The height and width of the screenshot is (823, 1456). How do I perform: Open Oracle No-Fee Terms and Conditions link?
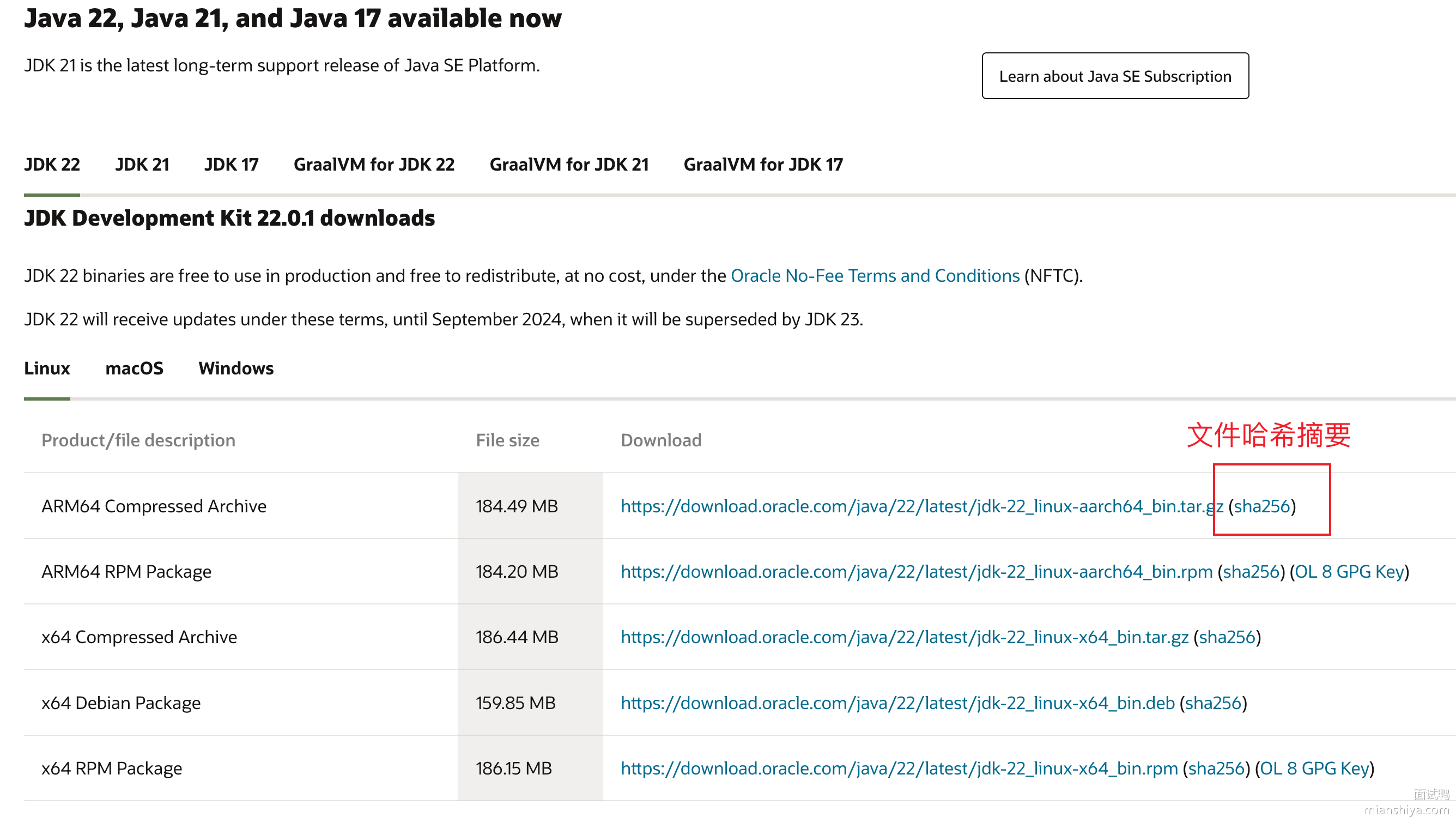point(875,276)
